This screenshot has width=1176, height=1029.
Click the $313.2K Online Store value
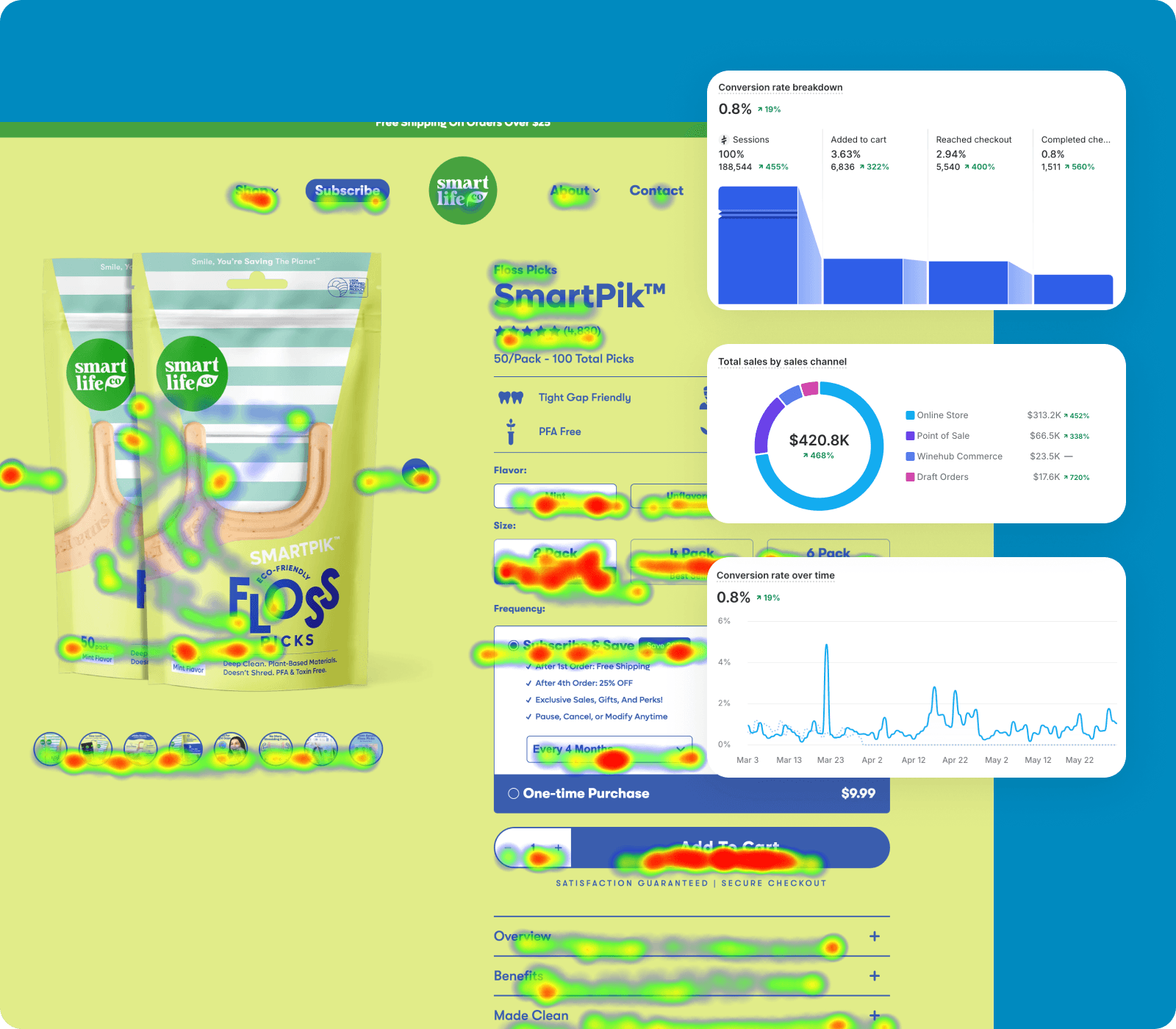[x=1044, y=415]
